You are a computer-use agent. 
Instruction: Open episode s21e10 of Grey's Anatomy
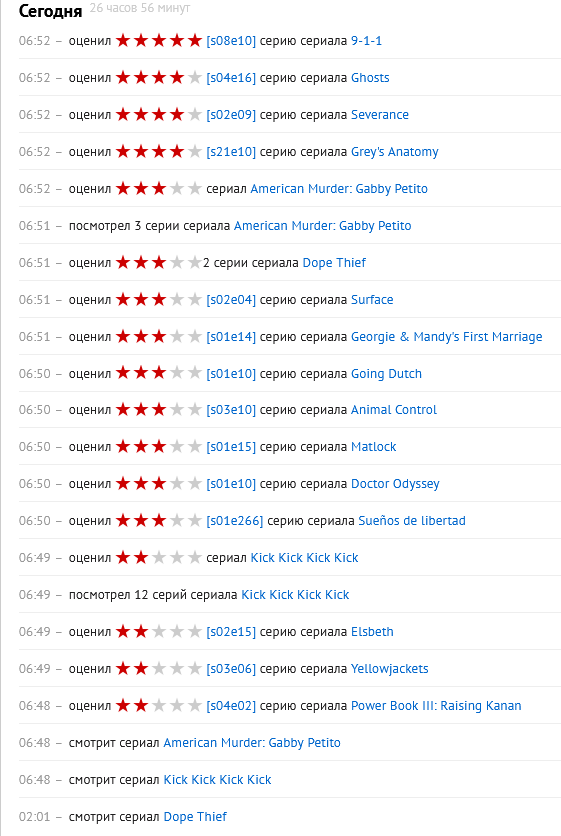(x=231, y=152)
